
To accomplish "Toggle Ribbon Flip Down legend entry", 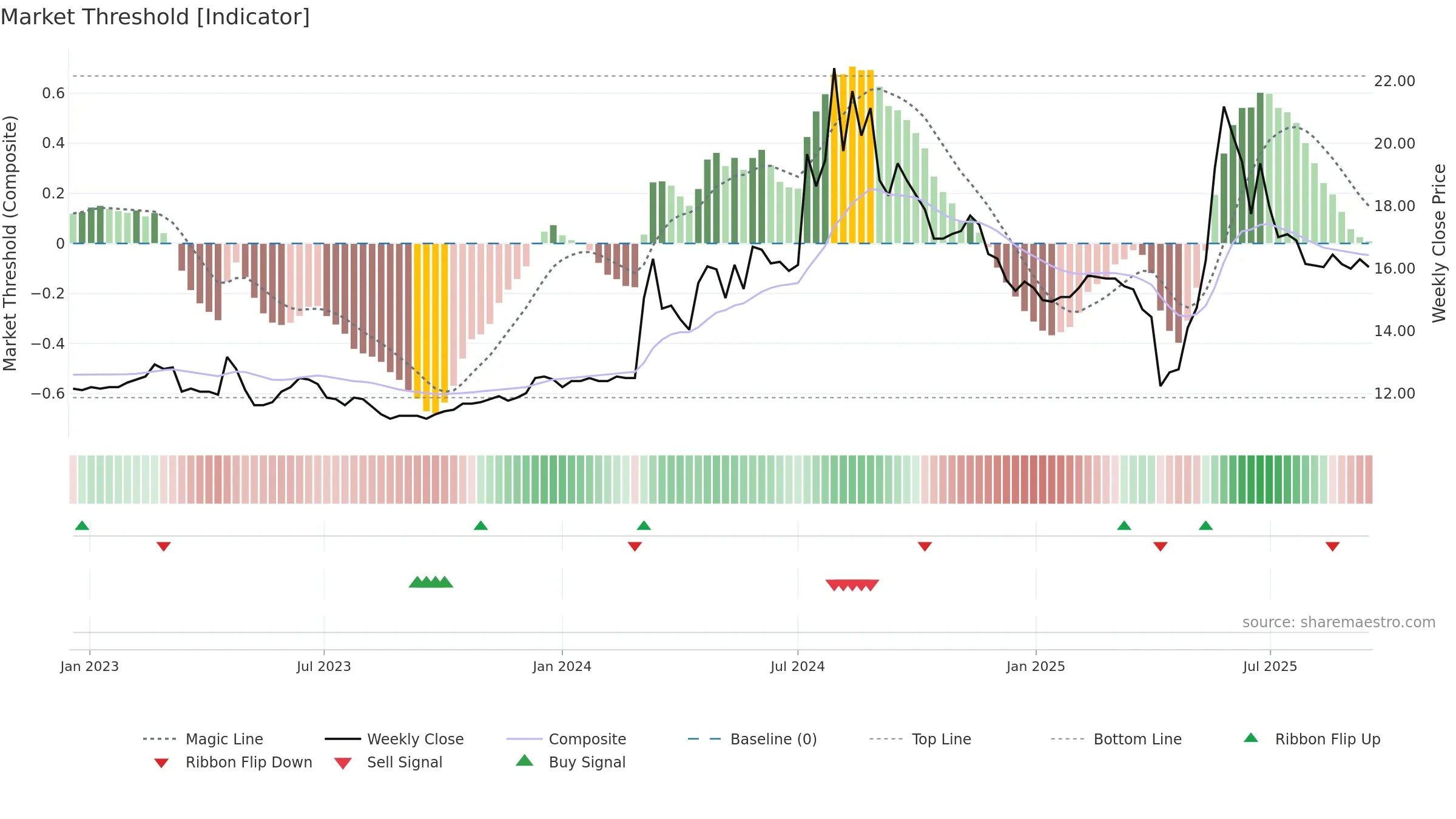I will click(x=233, y=762).
